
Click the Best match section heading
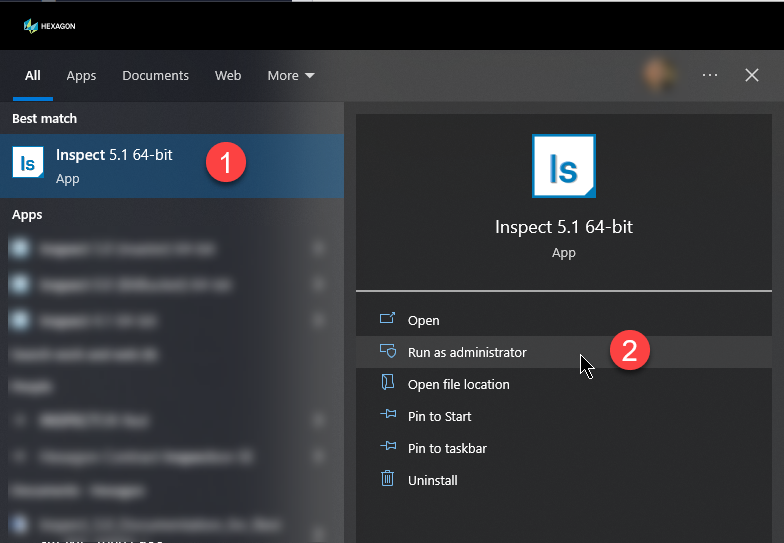(44, 118)
